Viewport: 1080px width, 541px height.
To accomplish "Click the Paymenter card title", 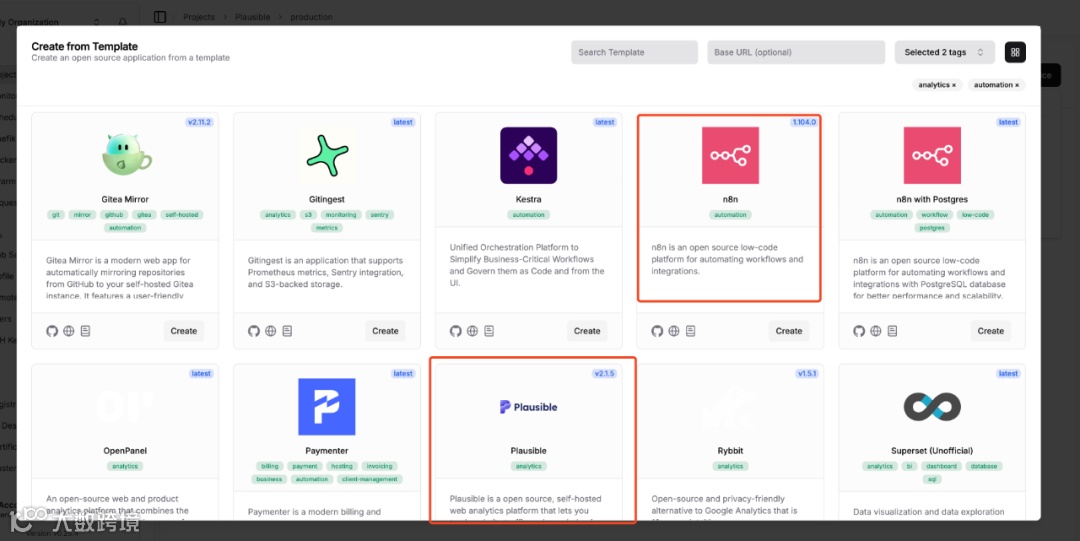I will [327, 451].
